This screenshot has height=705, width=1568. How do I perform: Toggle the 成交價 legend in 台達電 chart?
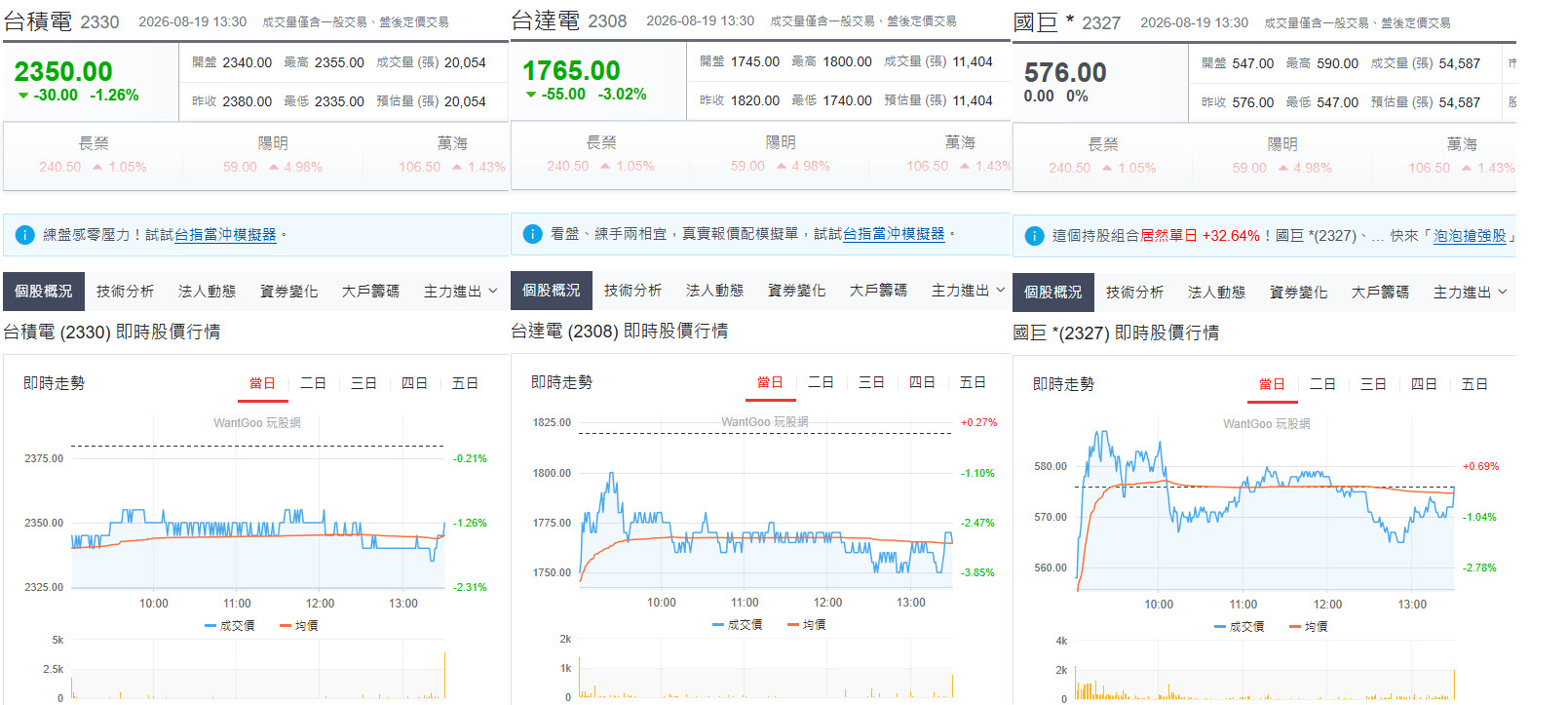click(738, 625)
